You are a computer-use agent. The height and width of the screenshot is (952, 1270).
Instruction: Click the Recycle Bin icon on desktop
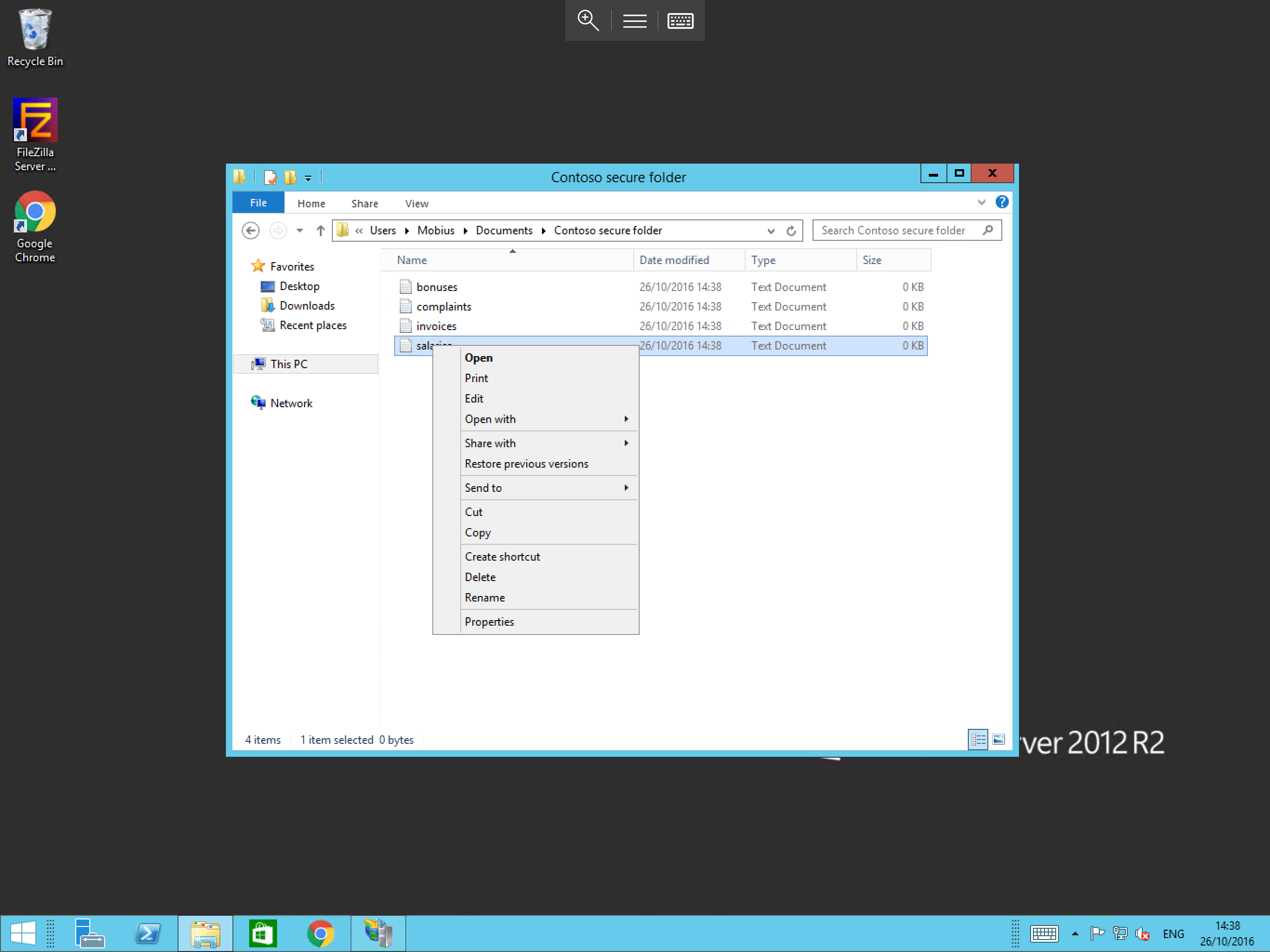(x=34, y=36)
